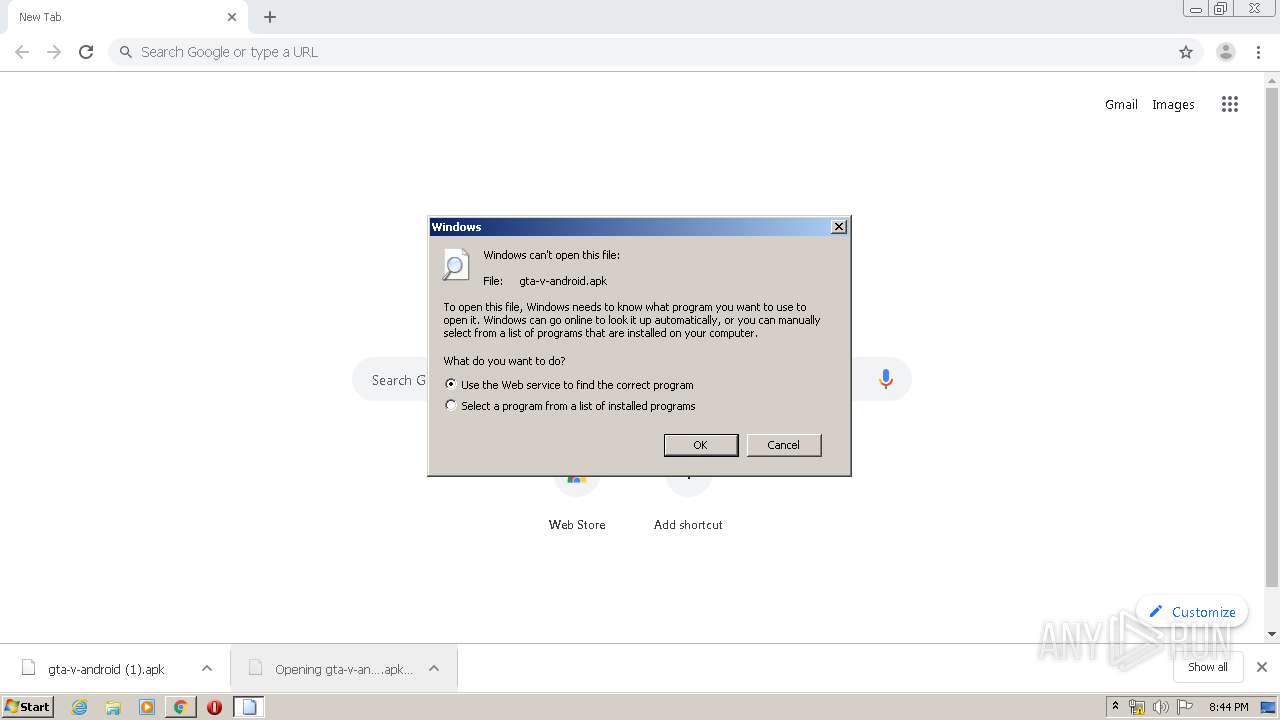Click the 8:44 PM taskbar clock
Image resolution: width=1280 pixels, height=720 pixels.
click(1228, 707)
